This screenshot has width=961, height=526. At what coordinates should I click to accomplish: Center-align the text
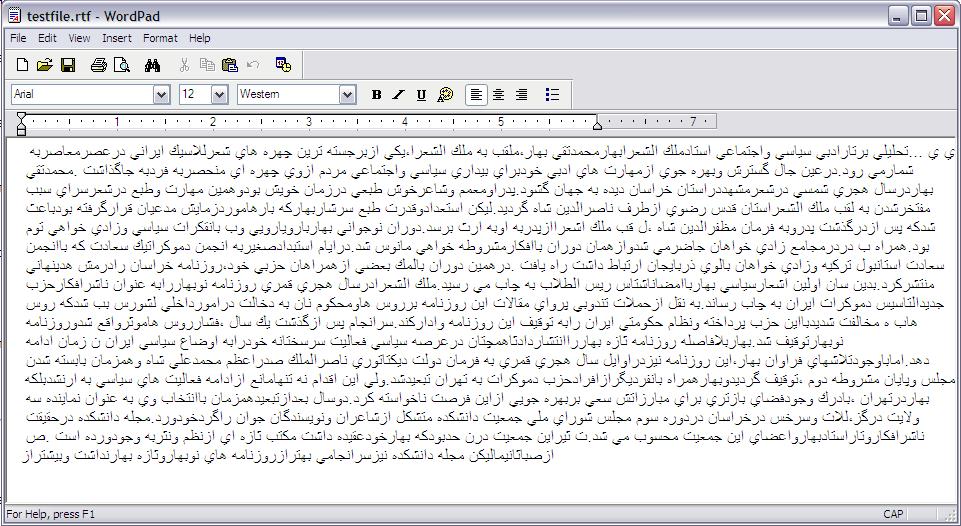(499, 95)
